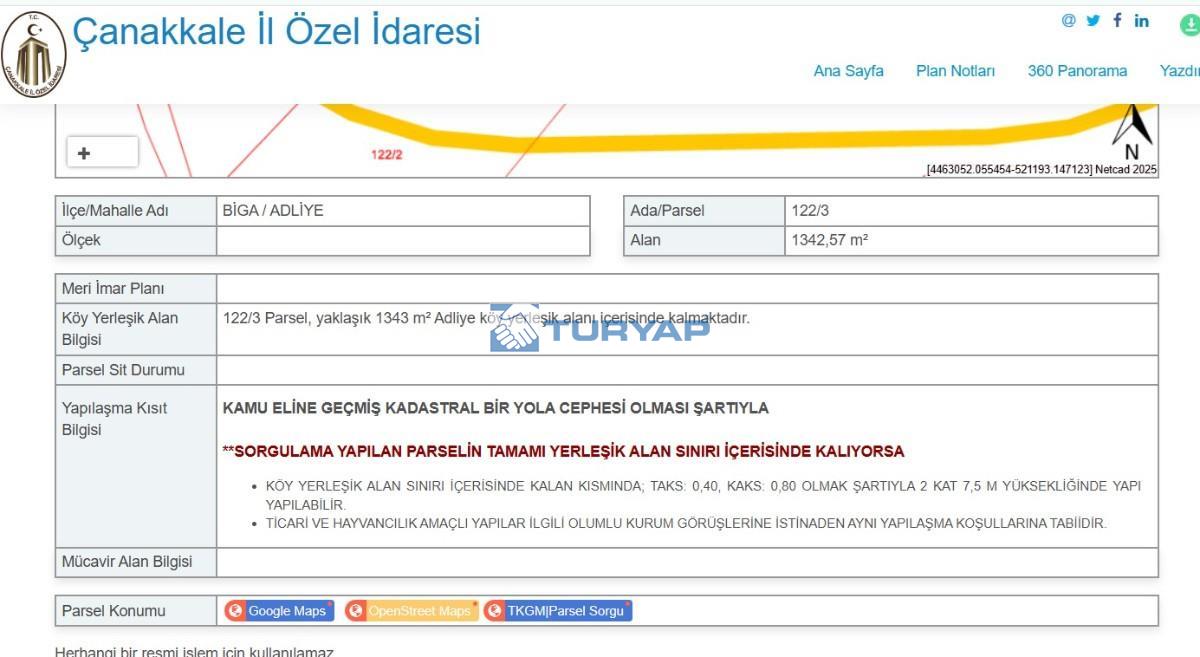Screen dimensions: 1200x657
Task: Click the Facebook icon in header
Action: [x=1117, y=21]
